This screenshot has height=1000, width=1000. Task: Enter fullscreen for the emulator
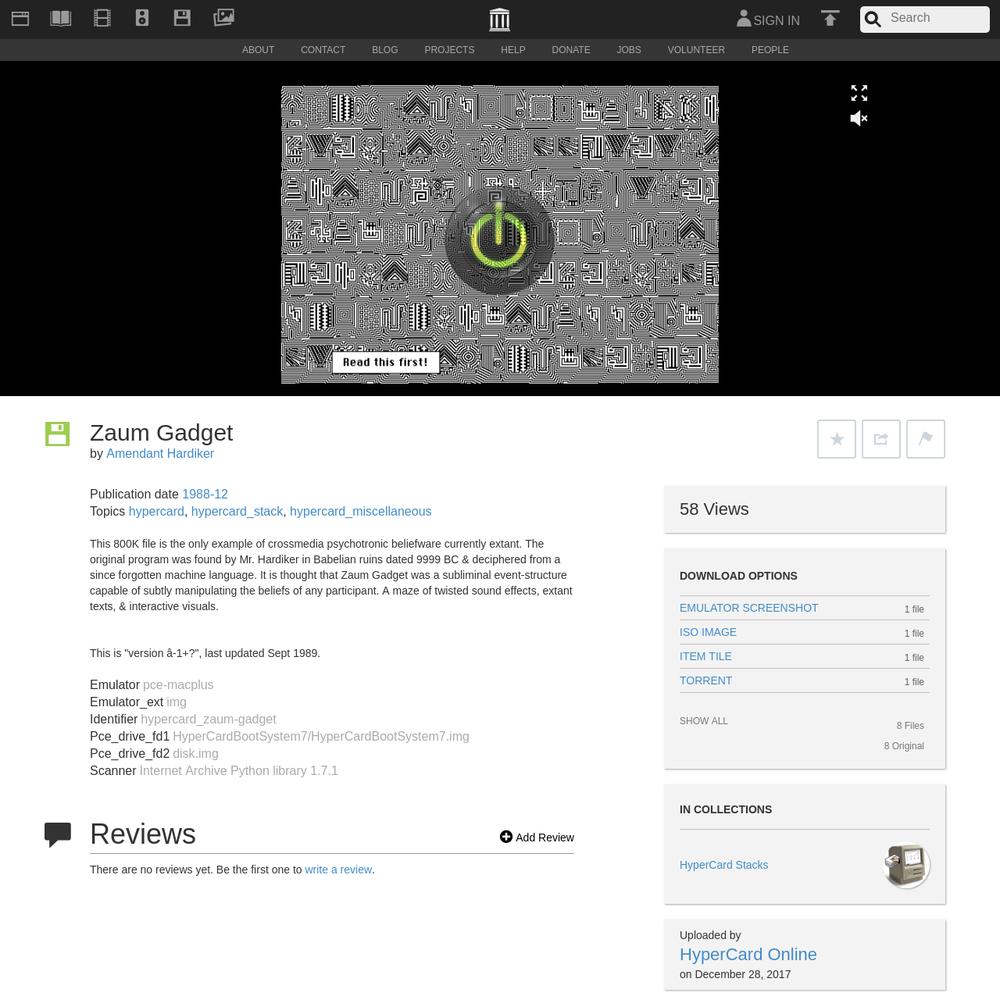[x=859, y=93]
